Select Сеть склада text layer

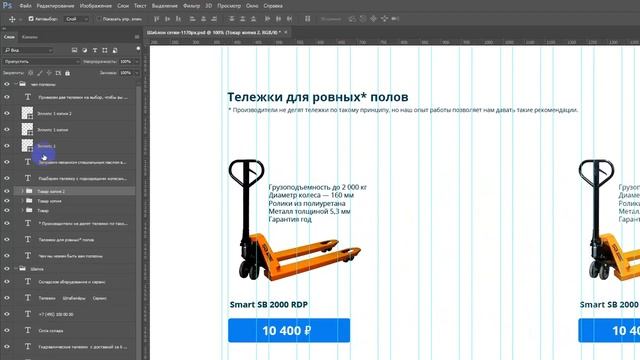point(51,331)
